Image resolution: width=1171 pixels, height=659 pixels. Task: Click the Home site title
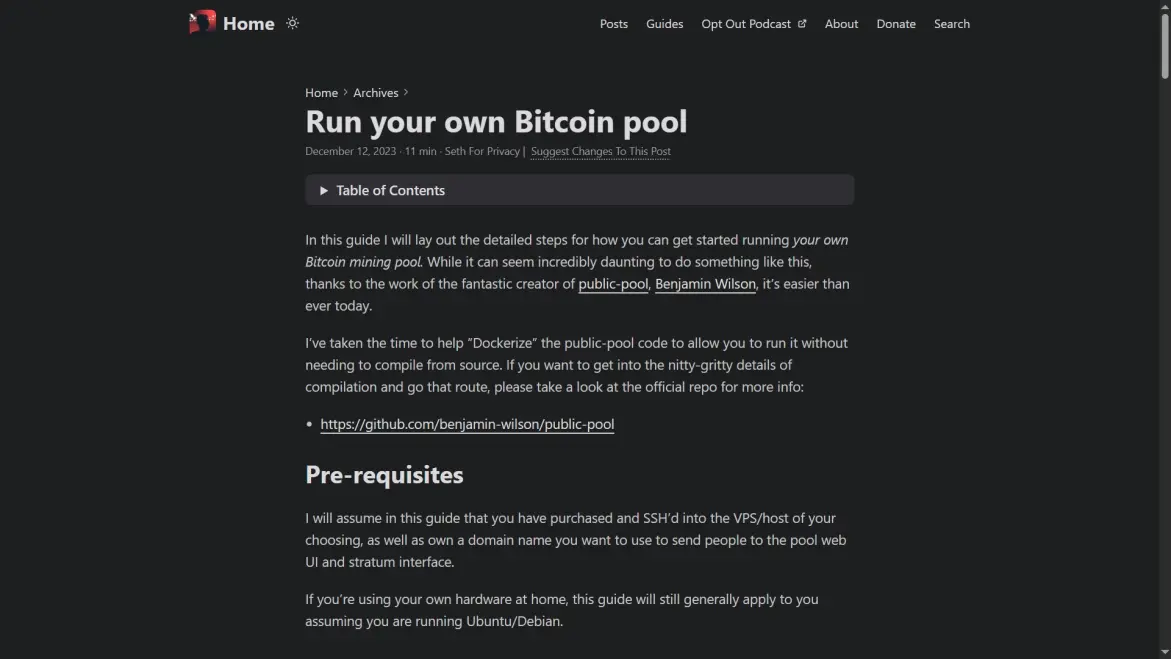pos(248,24)
